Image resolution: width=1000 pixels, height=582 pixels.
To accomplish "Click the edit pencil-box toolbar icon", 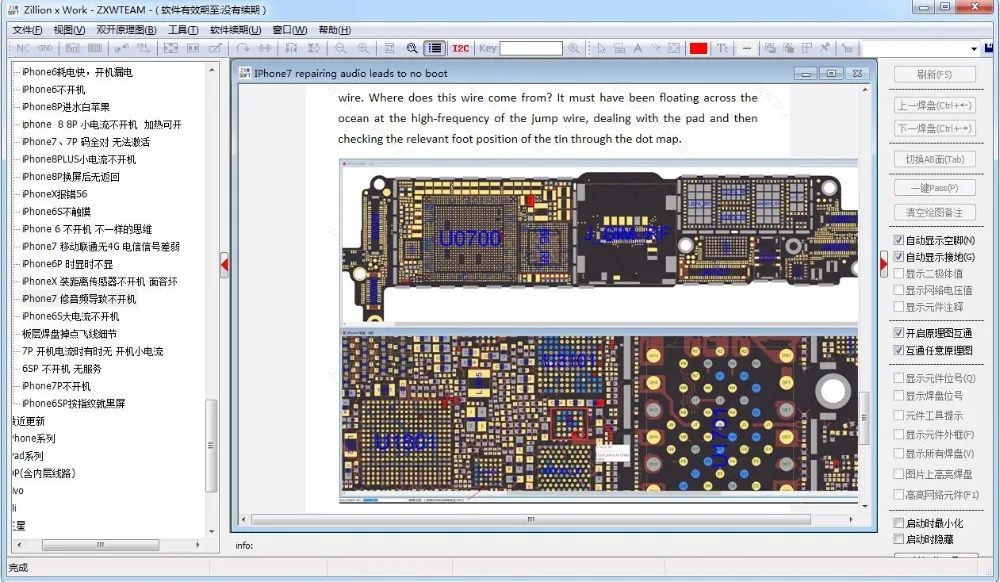I will coord(216,48).
